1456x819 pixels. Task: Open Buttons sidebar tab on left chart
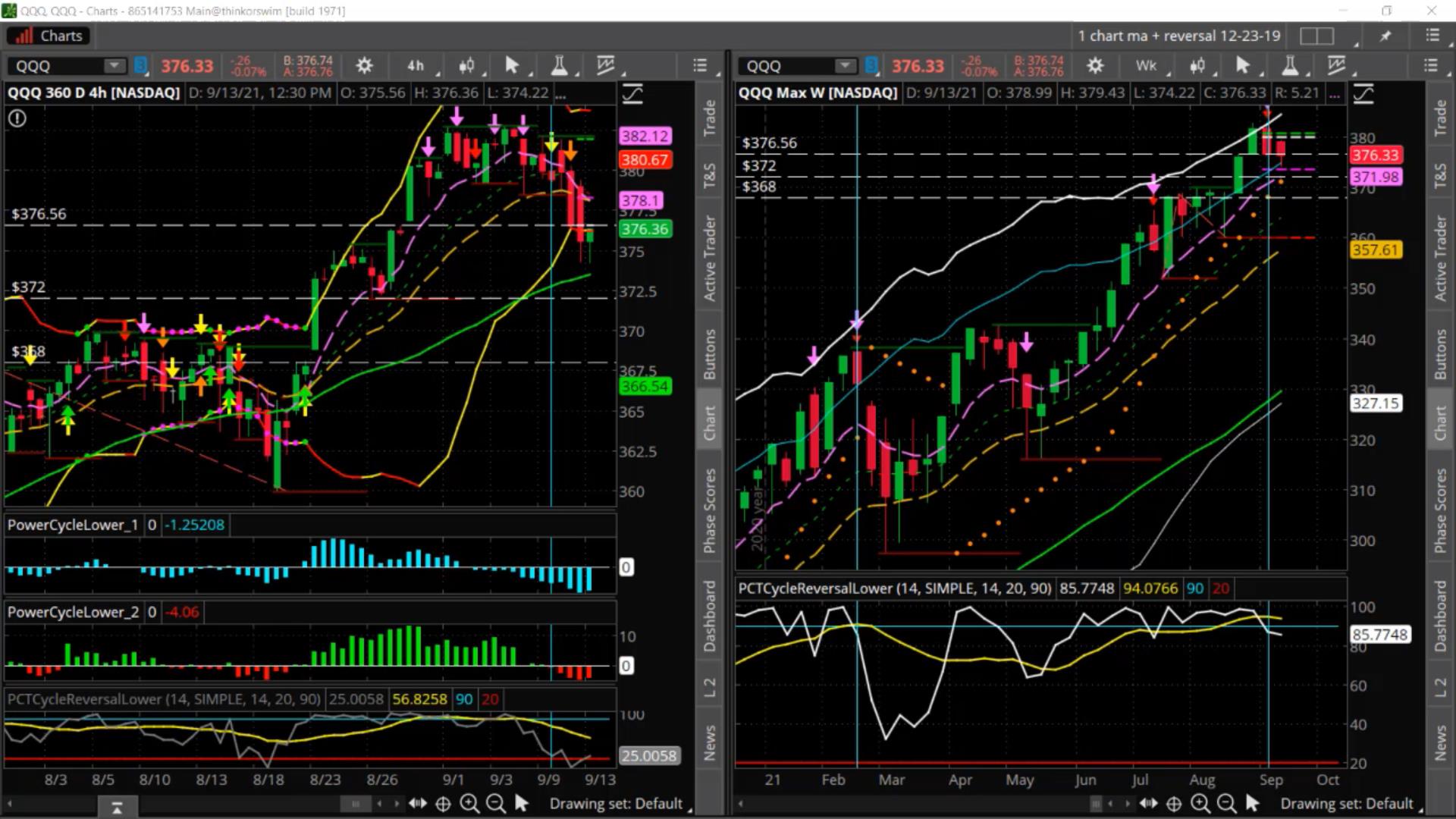tap(709, 354)
